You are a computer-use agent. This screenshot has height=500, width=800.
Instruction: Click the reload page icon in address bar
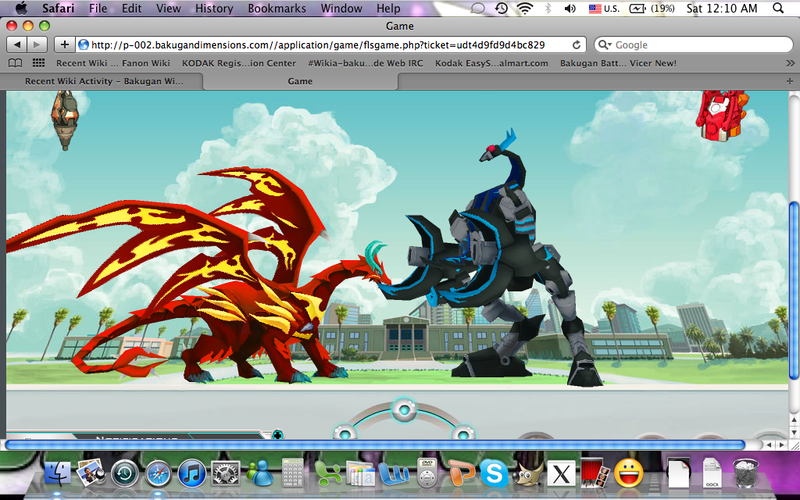coord(577,45)
